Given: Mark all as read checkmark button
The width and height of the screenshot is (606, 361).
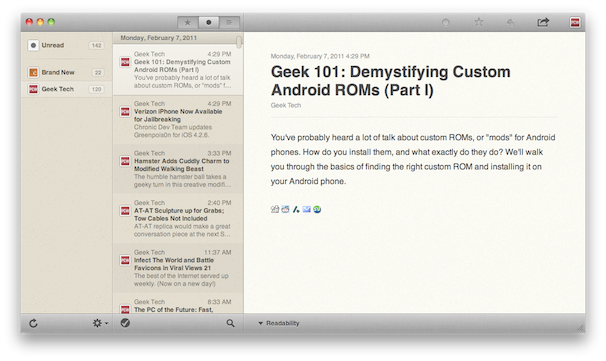Looking at the screenshot, I should [x=125, y=323].
